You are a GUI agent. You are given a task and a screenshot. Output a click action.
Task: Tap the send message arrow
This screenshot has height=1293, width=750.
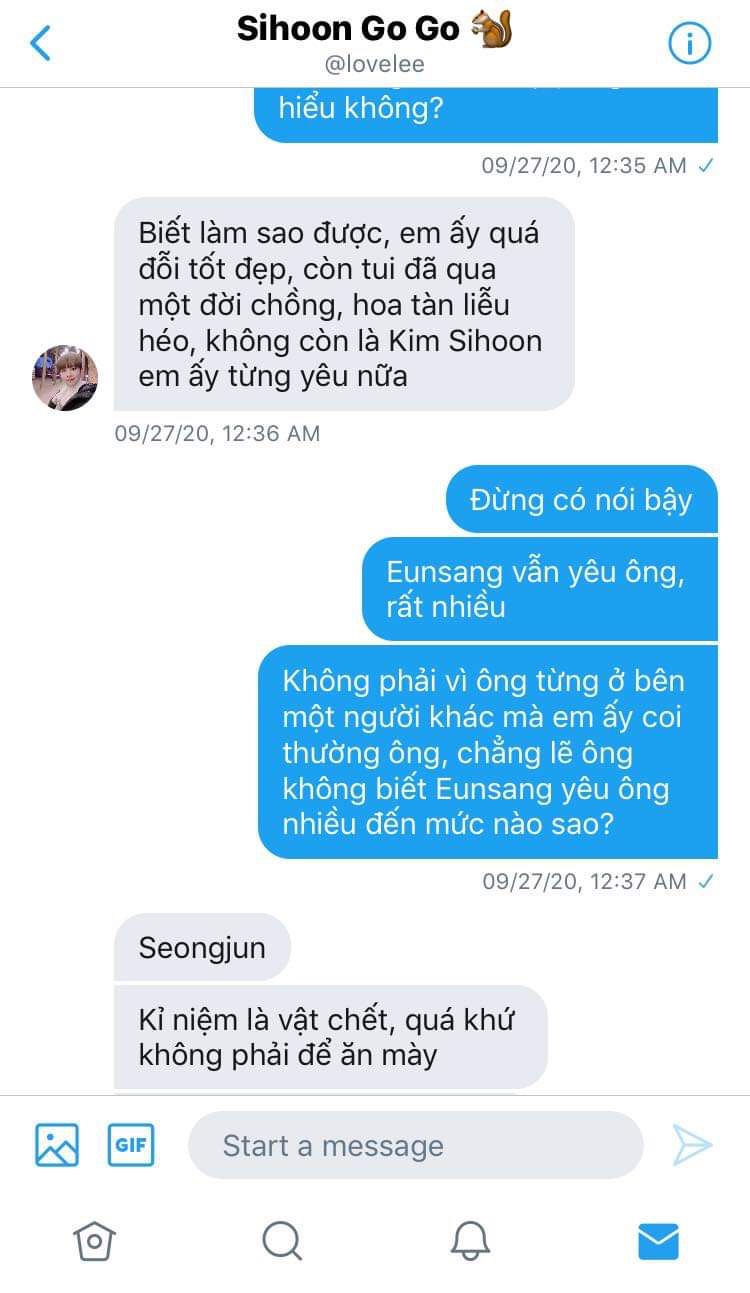(x=692, y=1145)
